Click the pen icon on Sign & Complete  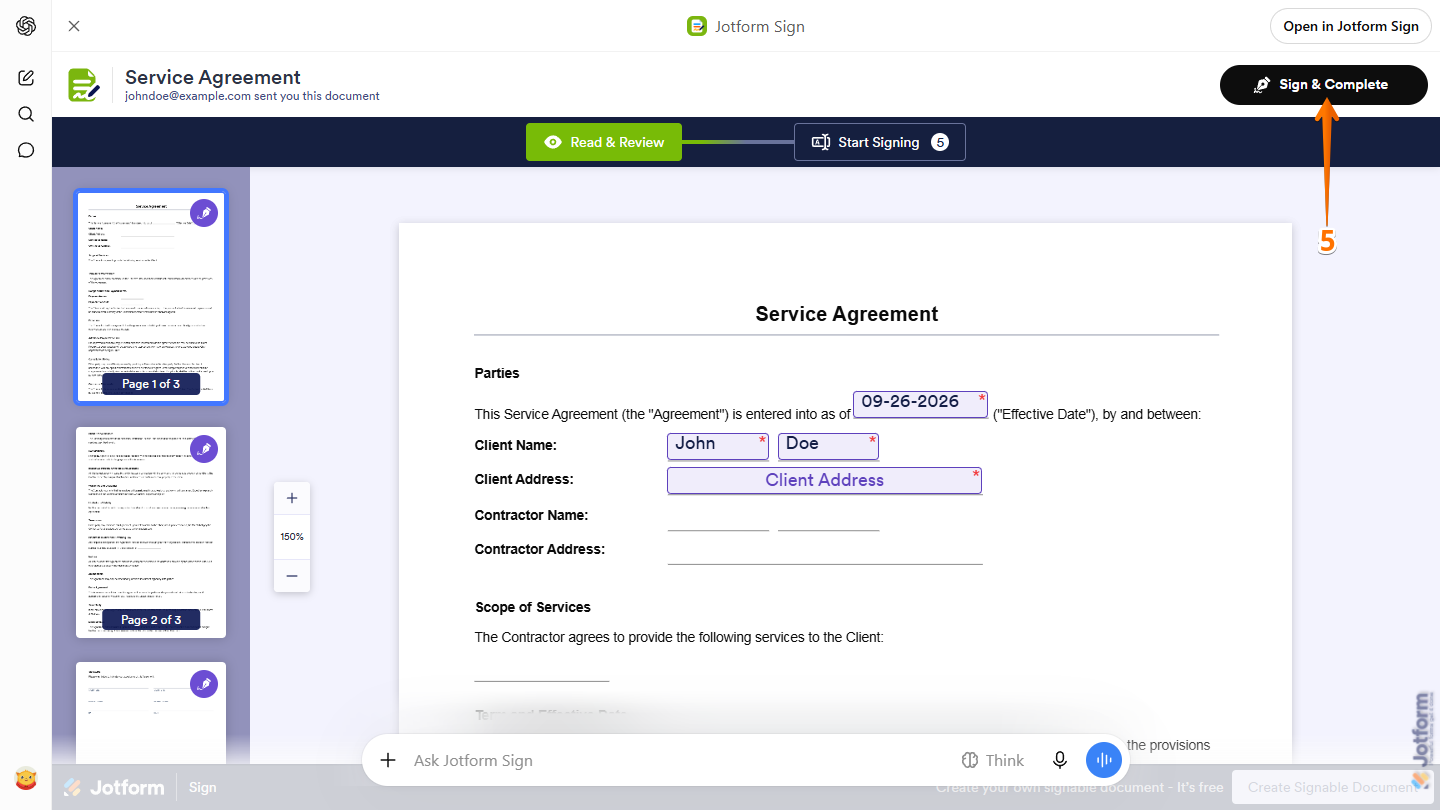(1262, 85)
